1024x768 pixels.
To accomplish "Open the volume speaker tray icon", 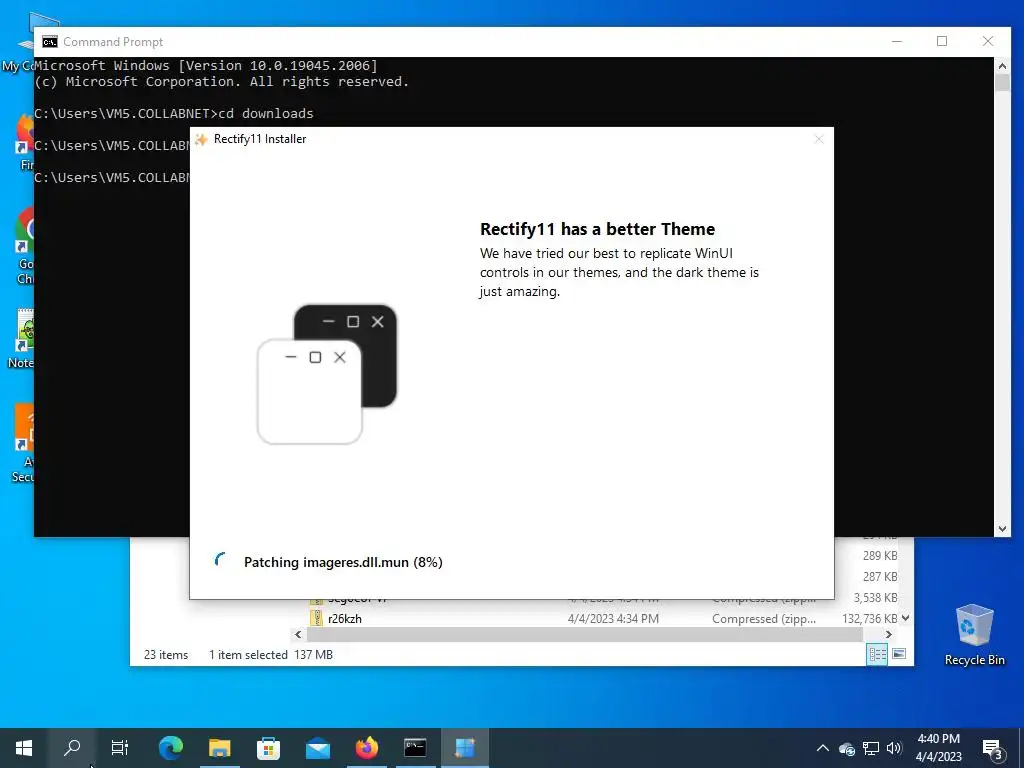I will click(894, 748).
